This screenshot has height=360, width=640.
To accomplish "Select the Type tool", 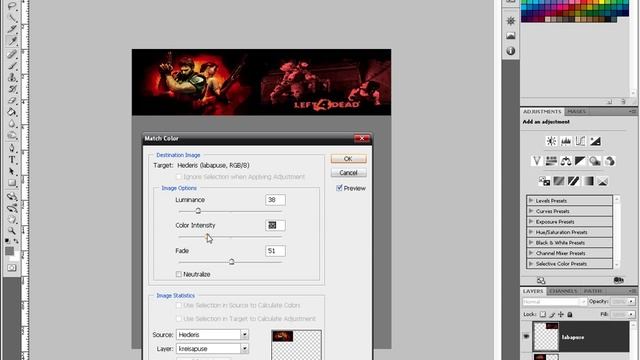I will click(12, 160).
